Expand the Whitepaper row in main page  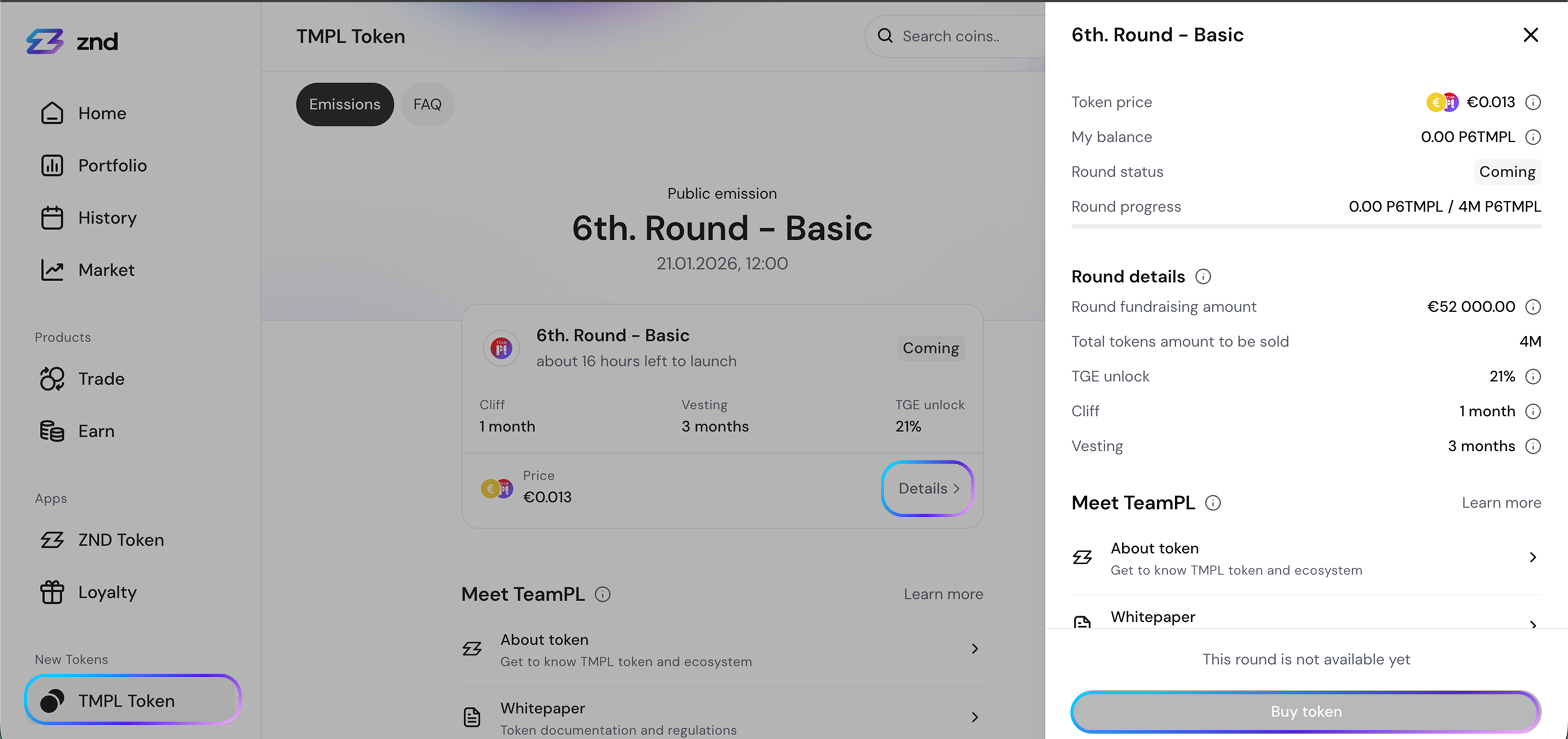point(975,718)
